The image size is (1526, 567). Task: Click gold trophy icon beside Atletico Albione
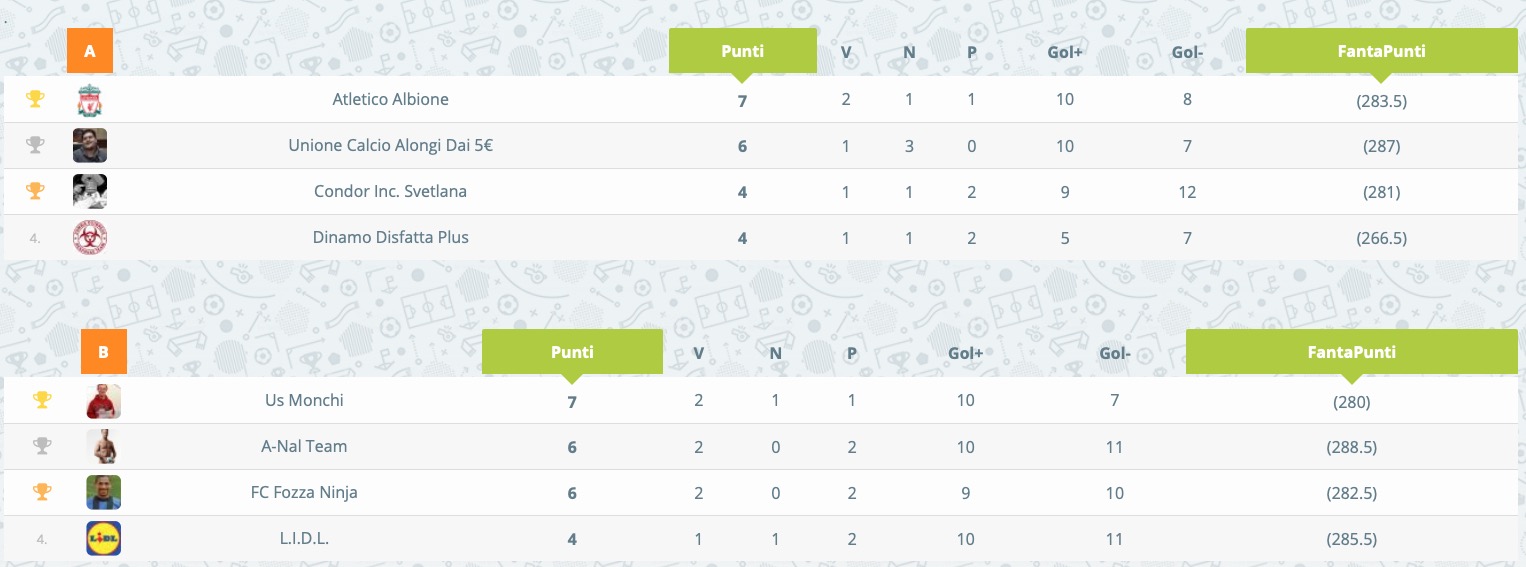35,99
